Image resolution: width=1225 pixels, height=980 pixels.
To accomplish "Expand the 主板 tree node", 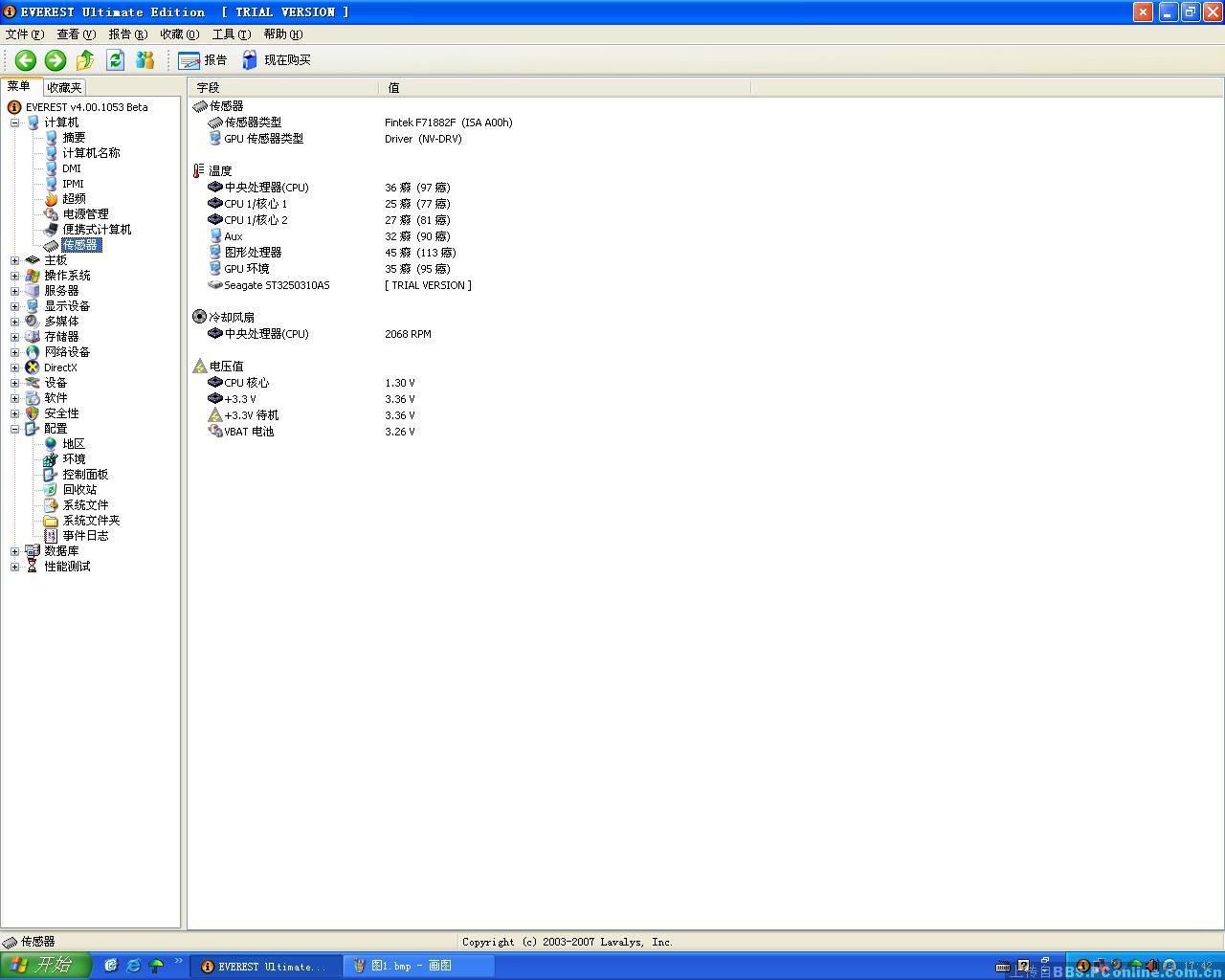I will click(14, 260).
